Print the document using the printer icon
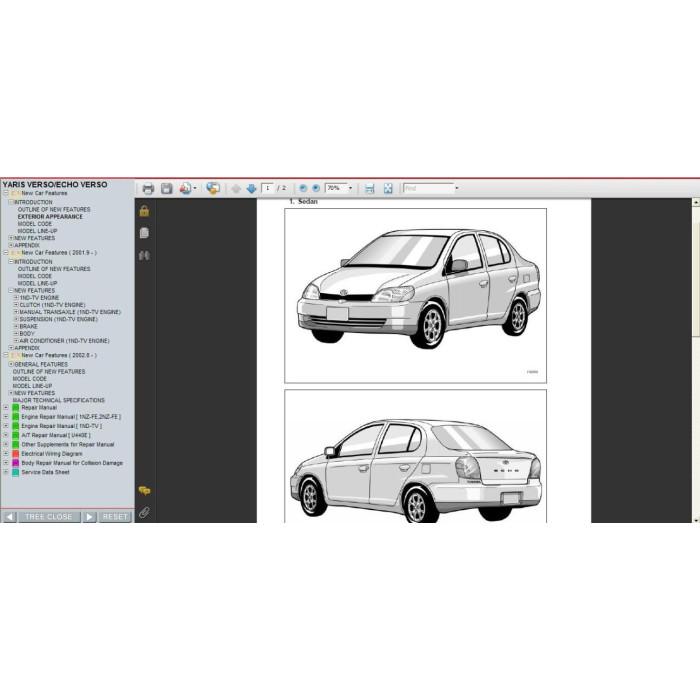 tap(148, 189)
